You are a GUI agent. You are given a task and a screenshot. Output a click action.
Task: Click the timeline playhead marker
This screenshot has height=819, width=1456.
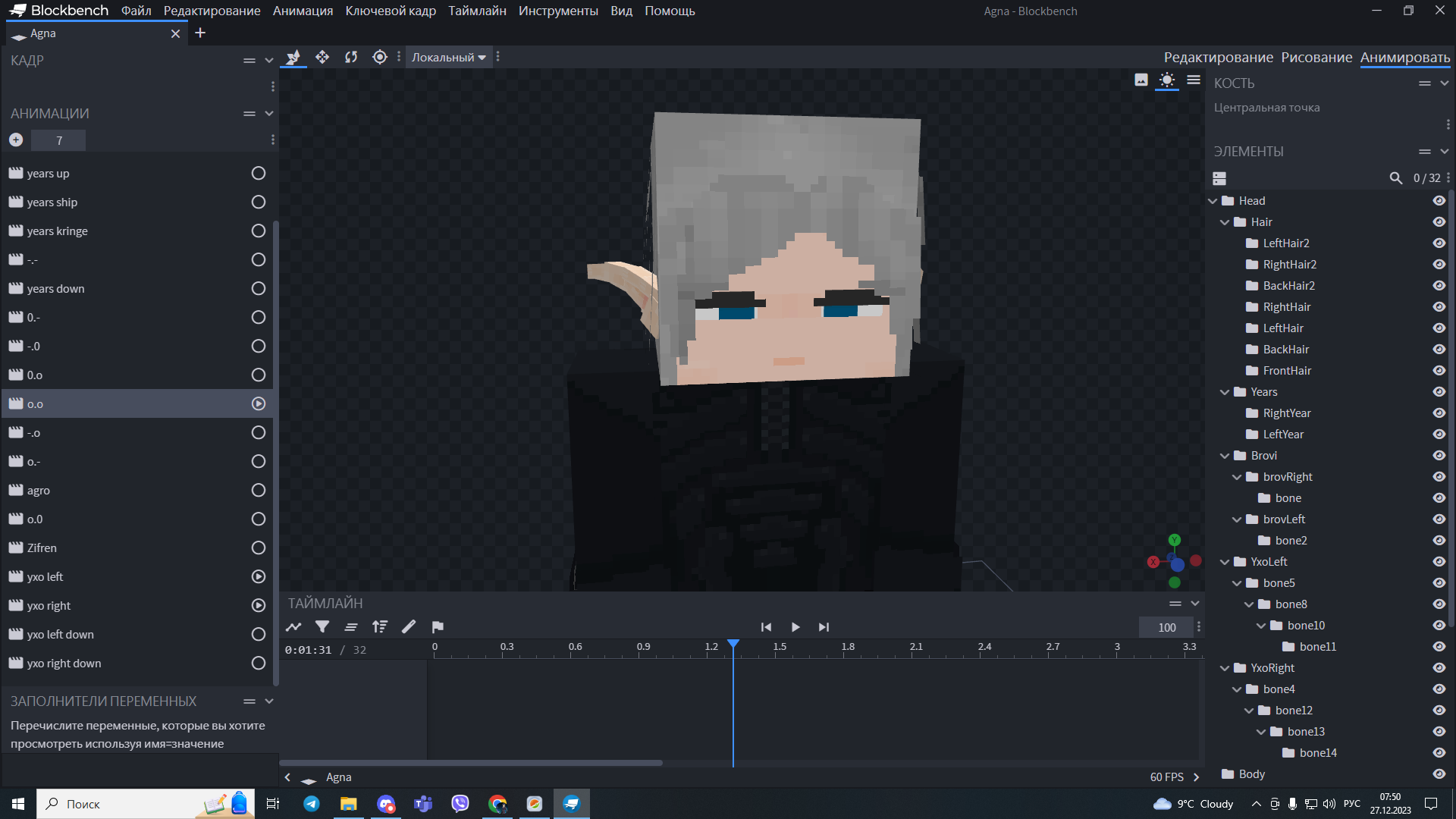(x=733, y=645)
